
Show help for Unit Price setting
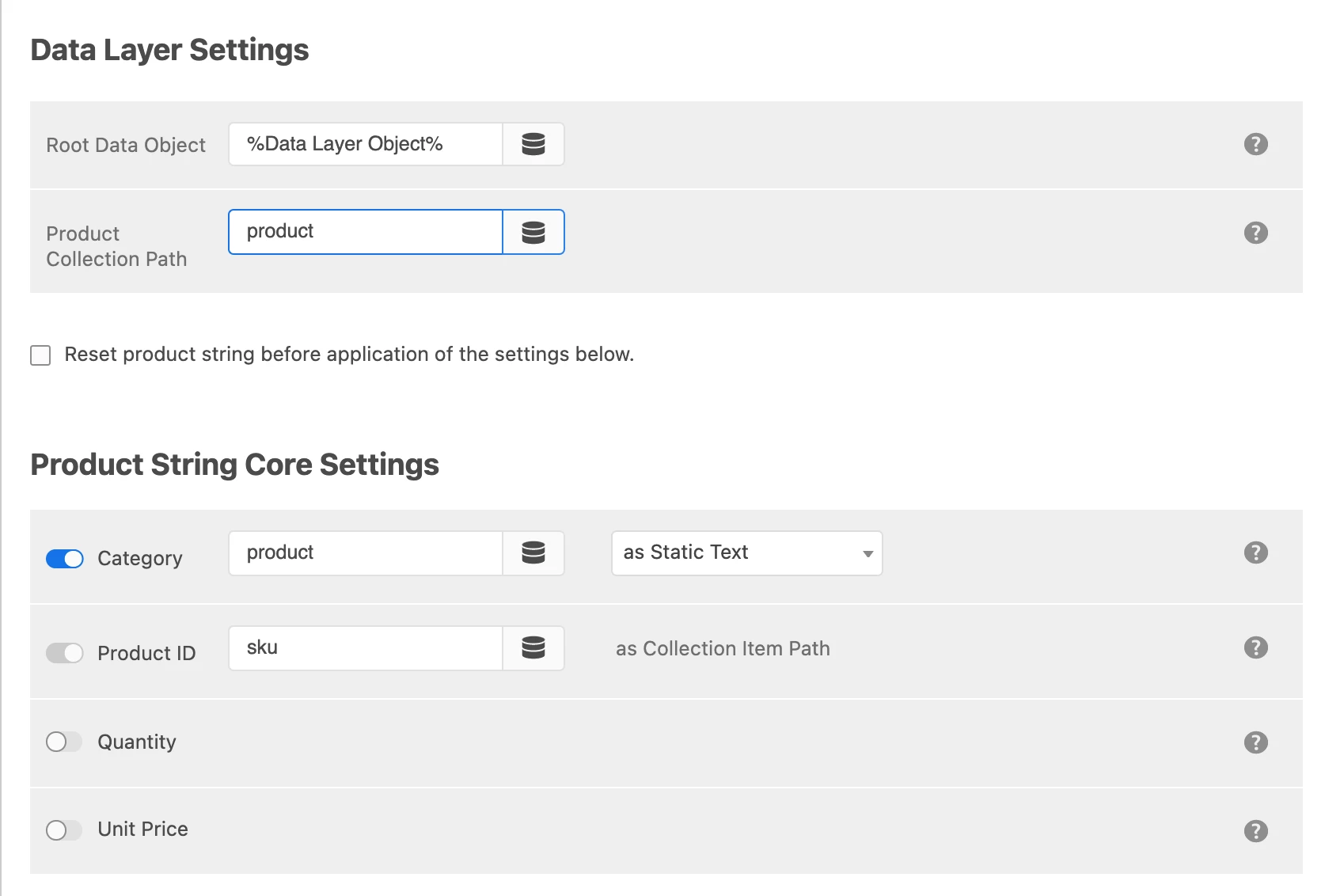point(1255,831)
